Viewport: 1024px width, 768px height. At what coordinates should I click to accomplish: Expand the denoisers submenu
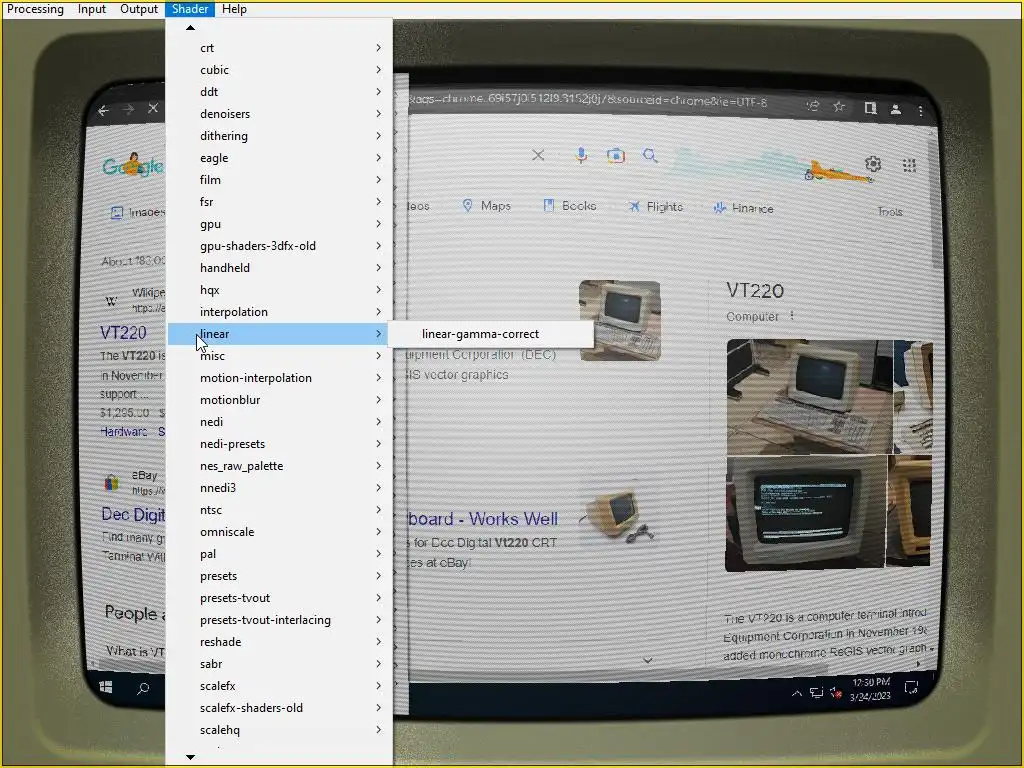(280, 114)
